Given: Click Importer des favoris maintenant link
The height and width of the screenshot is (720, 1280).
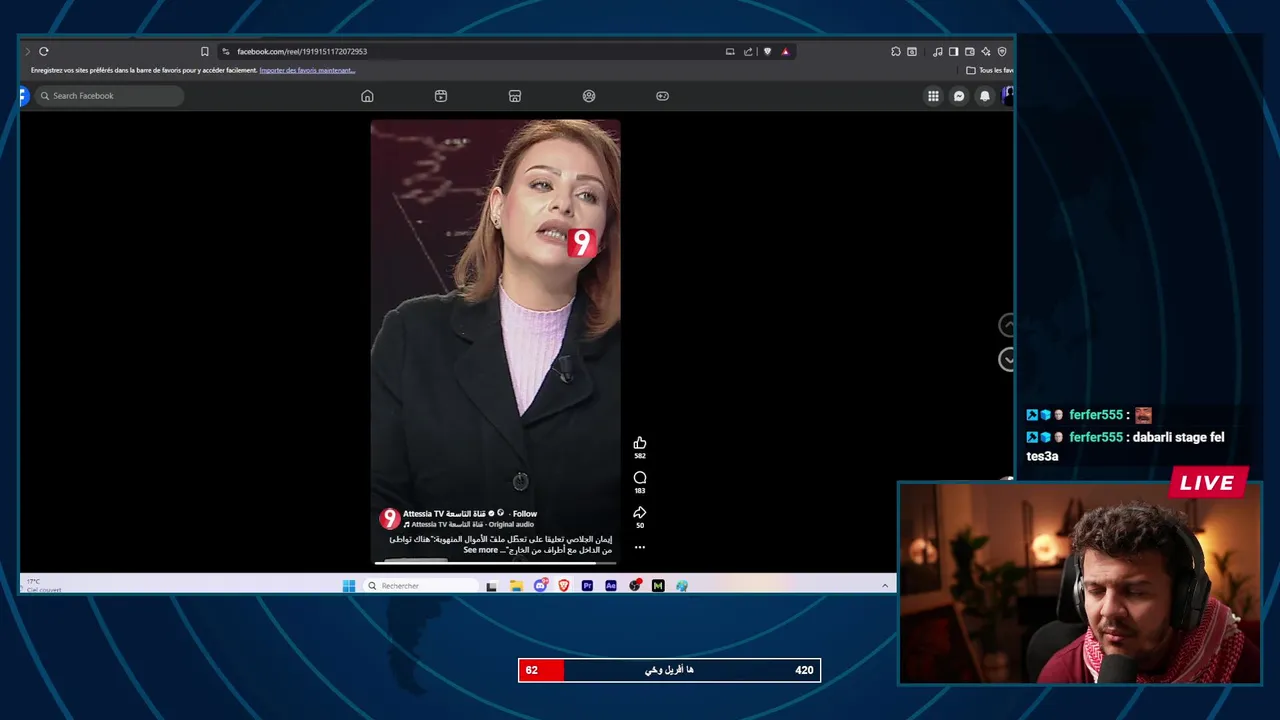Looking at the screenshot, I should [x=307, y=70].
